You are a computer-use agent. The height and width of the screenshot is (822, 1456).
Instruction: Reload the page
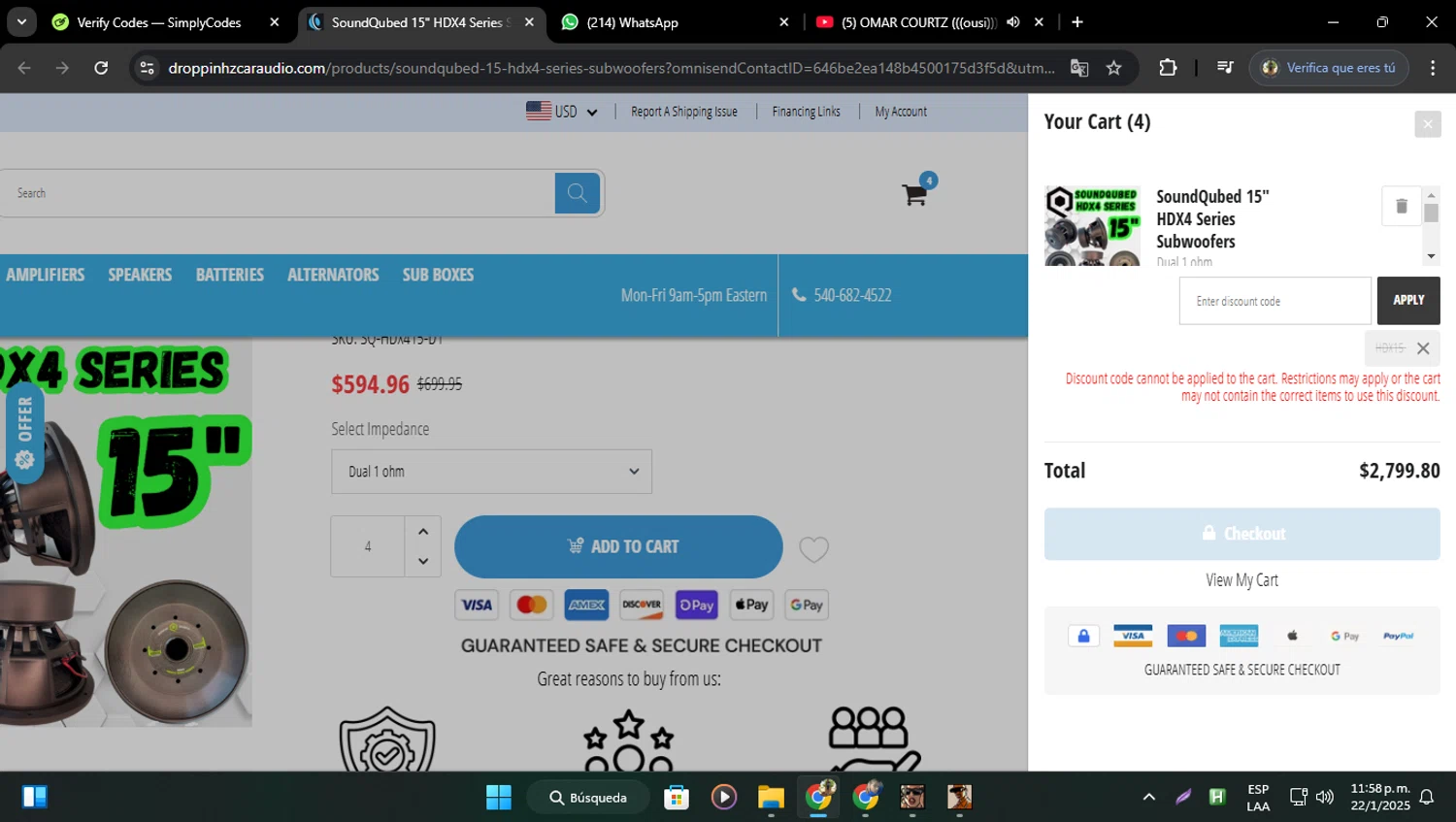coord(101,68)
